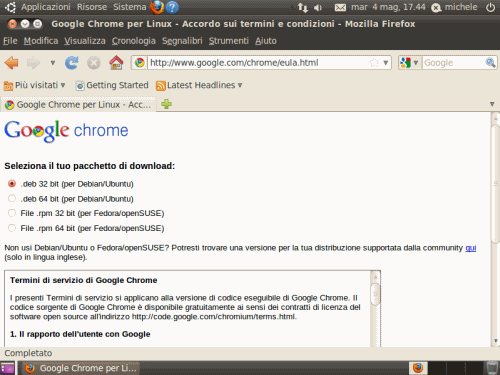Reload the current page

pos(72,63)
